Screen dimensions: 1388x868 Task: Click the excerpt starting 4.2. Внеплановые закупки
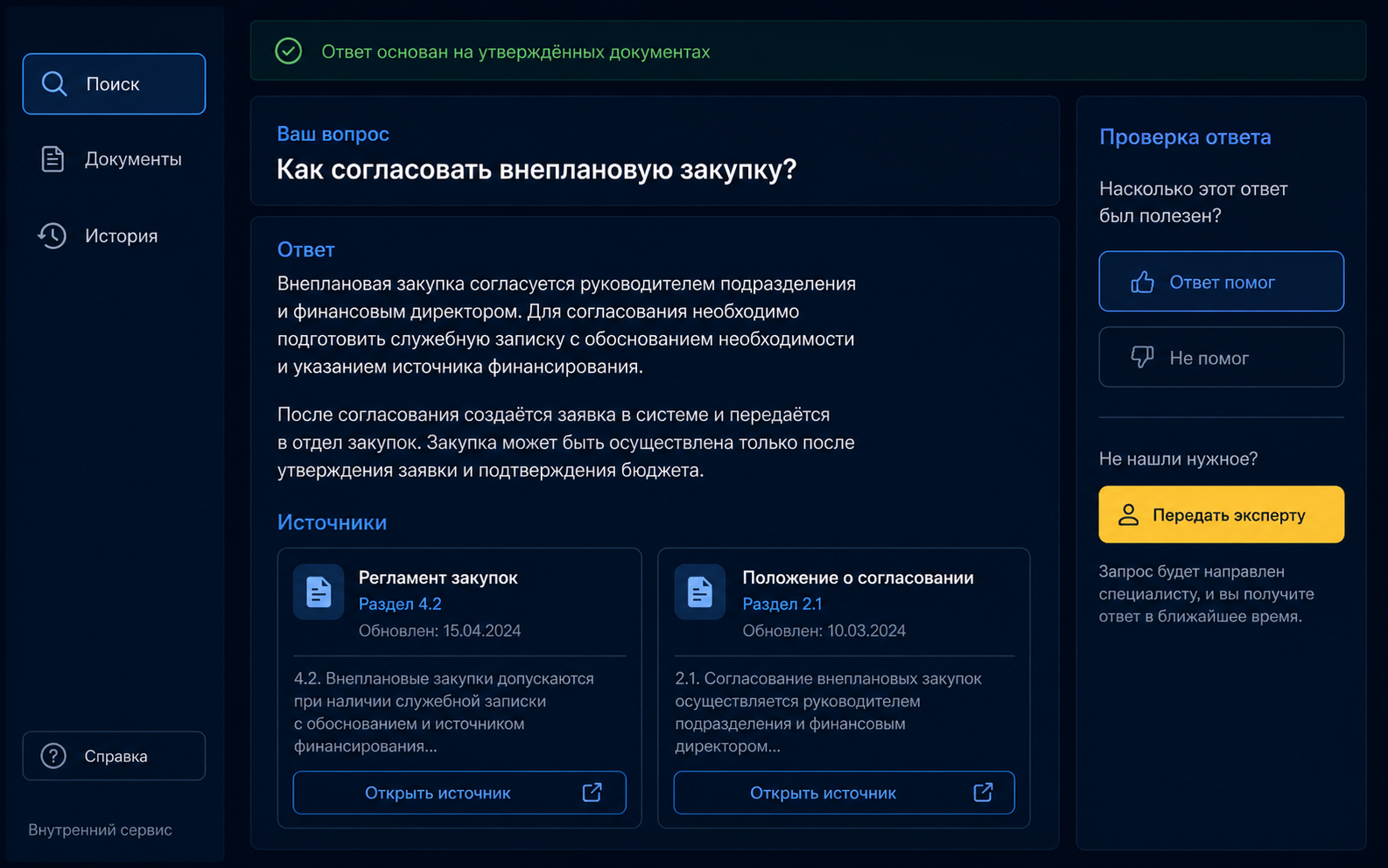tap(444, 712)
